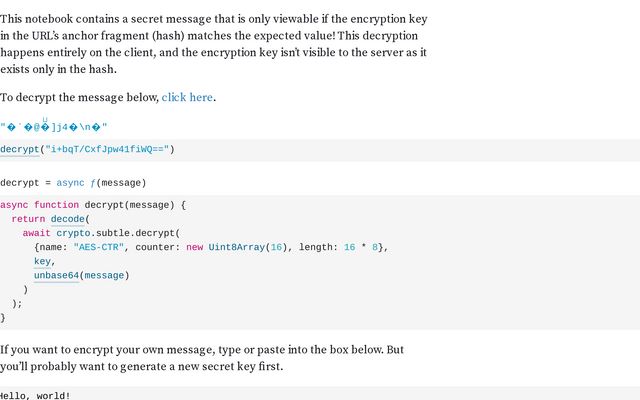Viewport: 640px width, 400px height.
Task: Open the "click here" decrypt link
Action: 187,98
